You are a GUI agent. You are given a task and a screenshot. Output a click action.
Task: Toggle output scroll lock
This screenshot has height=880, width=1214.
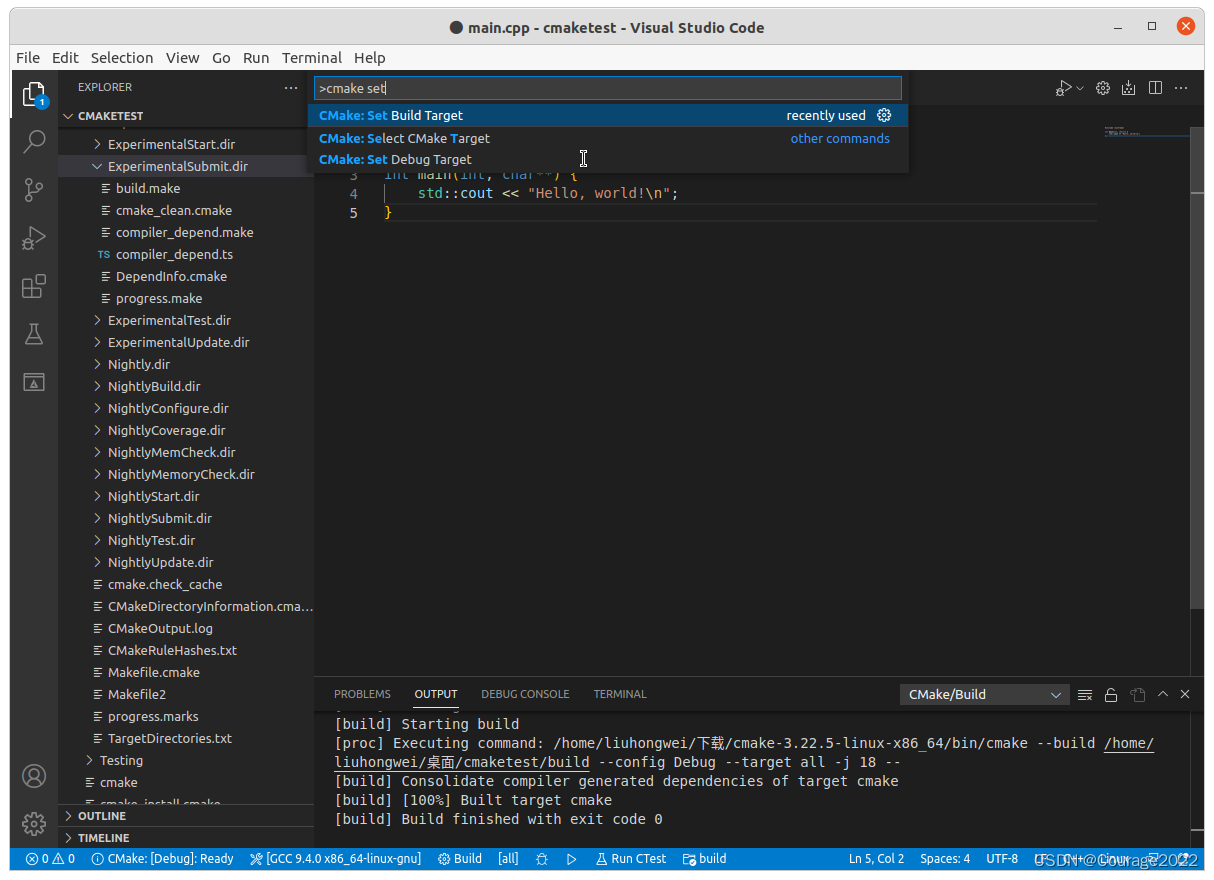(1111, 694)
